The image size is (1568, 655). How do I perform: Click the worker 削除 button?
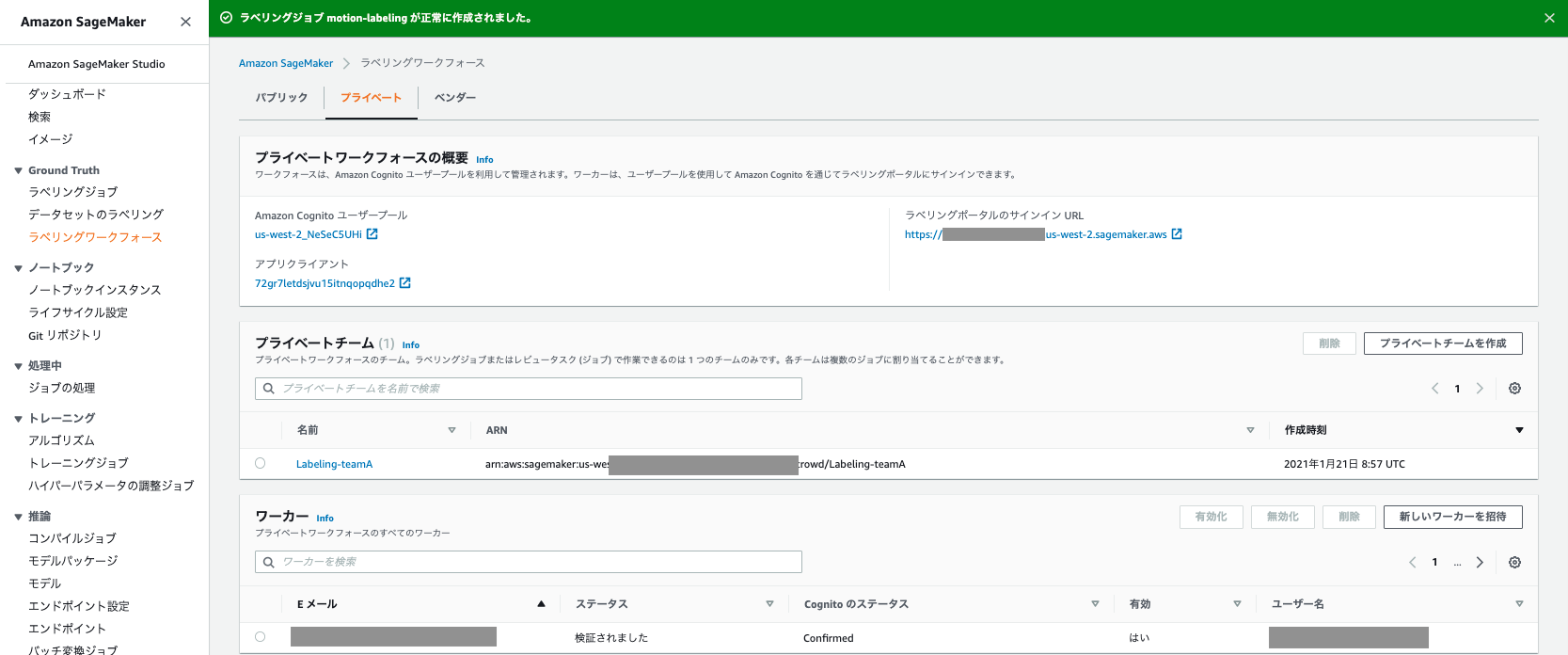tap(1349, 517)
